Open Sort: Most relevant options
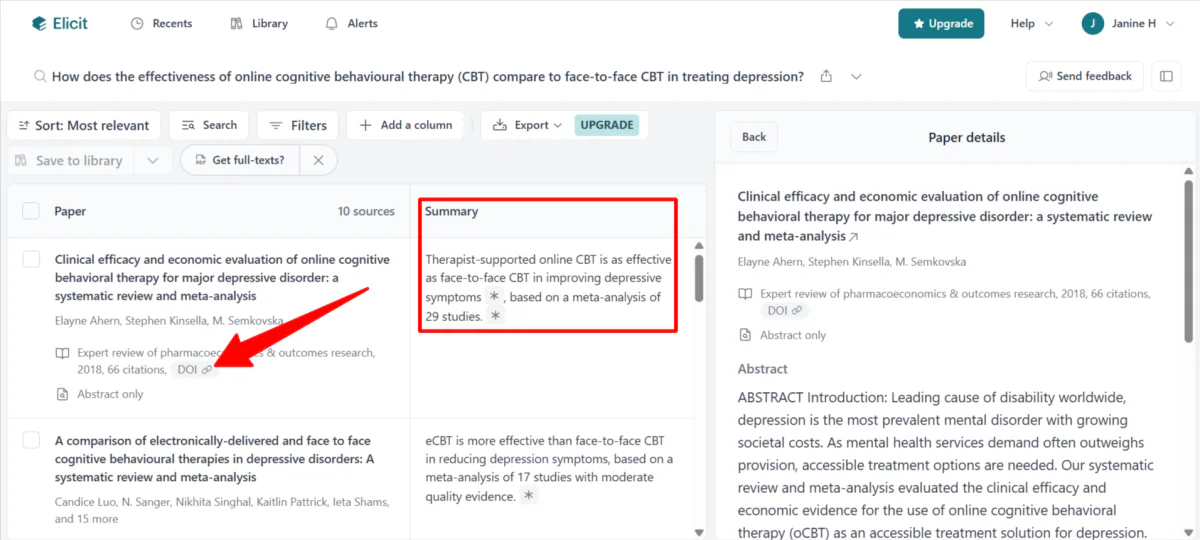This screenshot has width=1200, height=540. point(83,125)
